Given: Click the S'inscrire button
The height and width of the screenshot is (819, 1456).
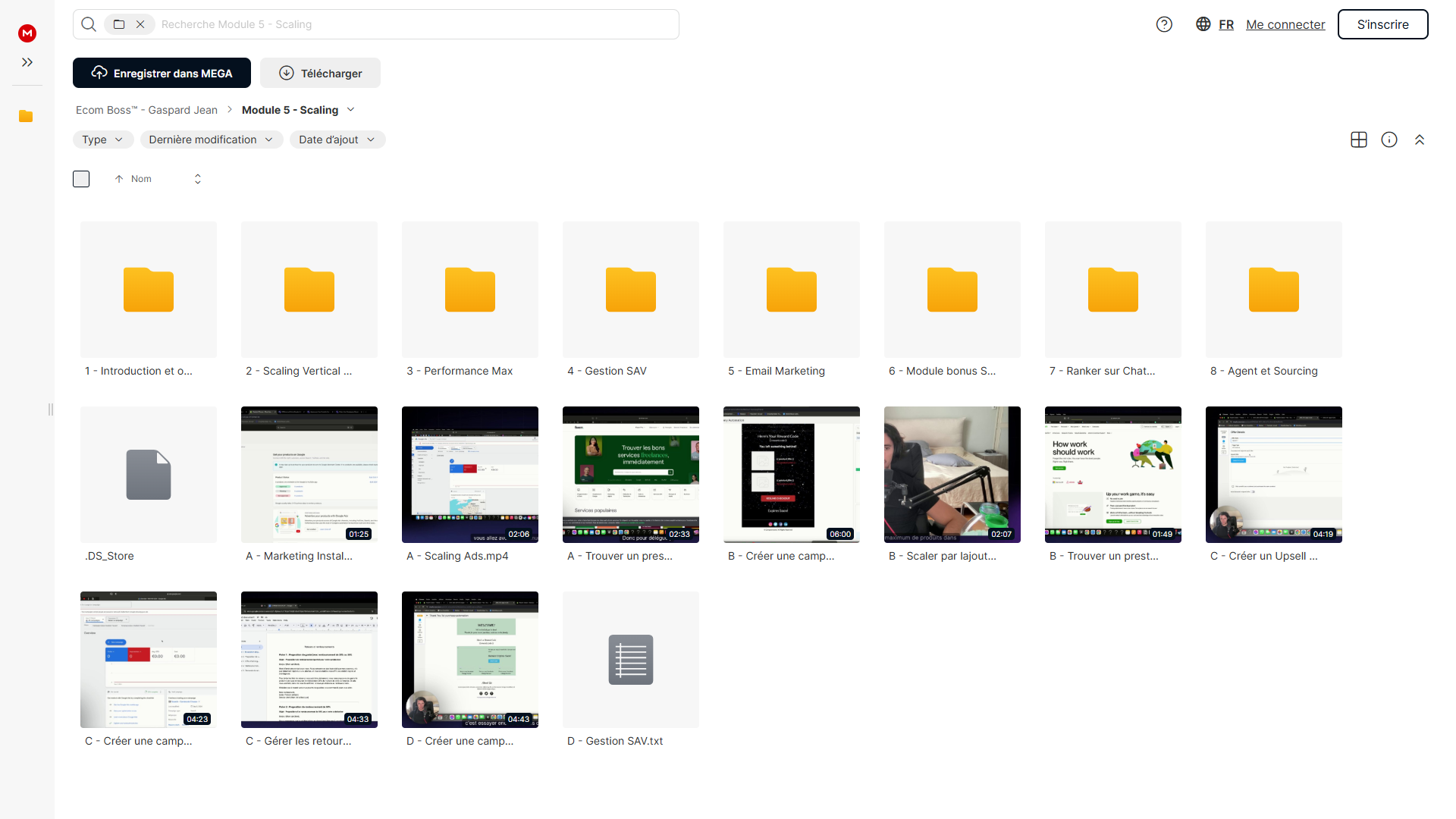Looking at the screenshot, I should pyautogui.click(x=1382, y=24).
